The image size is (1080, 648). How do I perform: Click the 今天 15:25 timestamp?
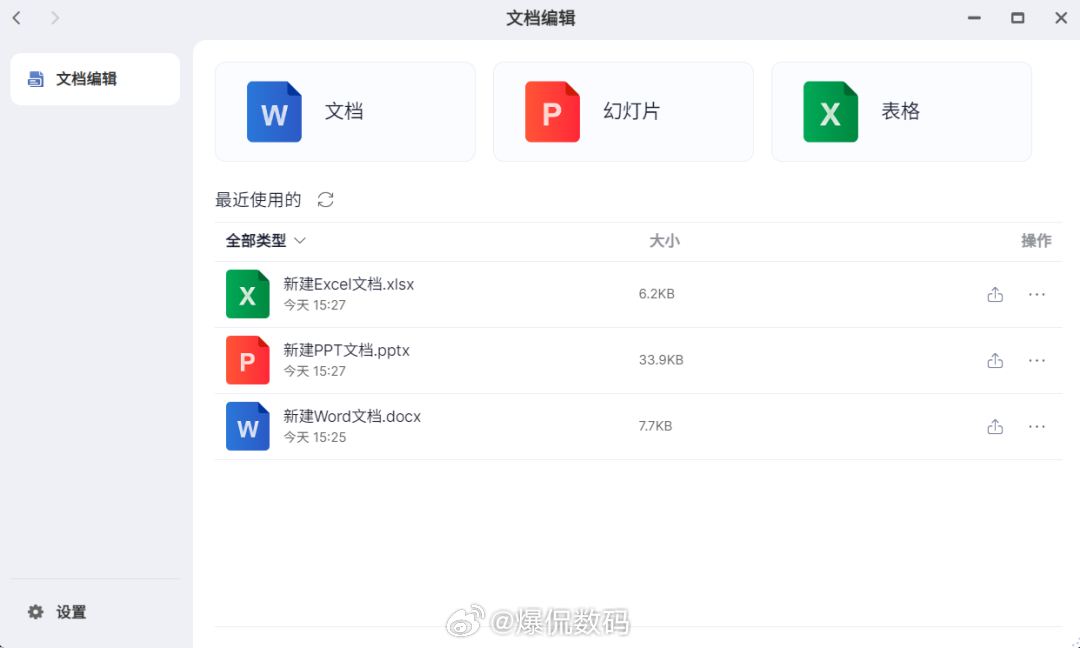click(315, 437)
